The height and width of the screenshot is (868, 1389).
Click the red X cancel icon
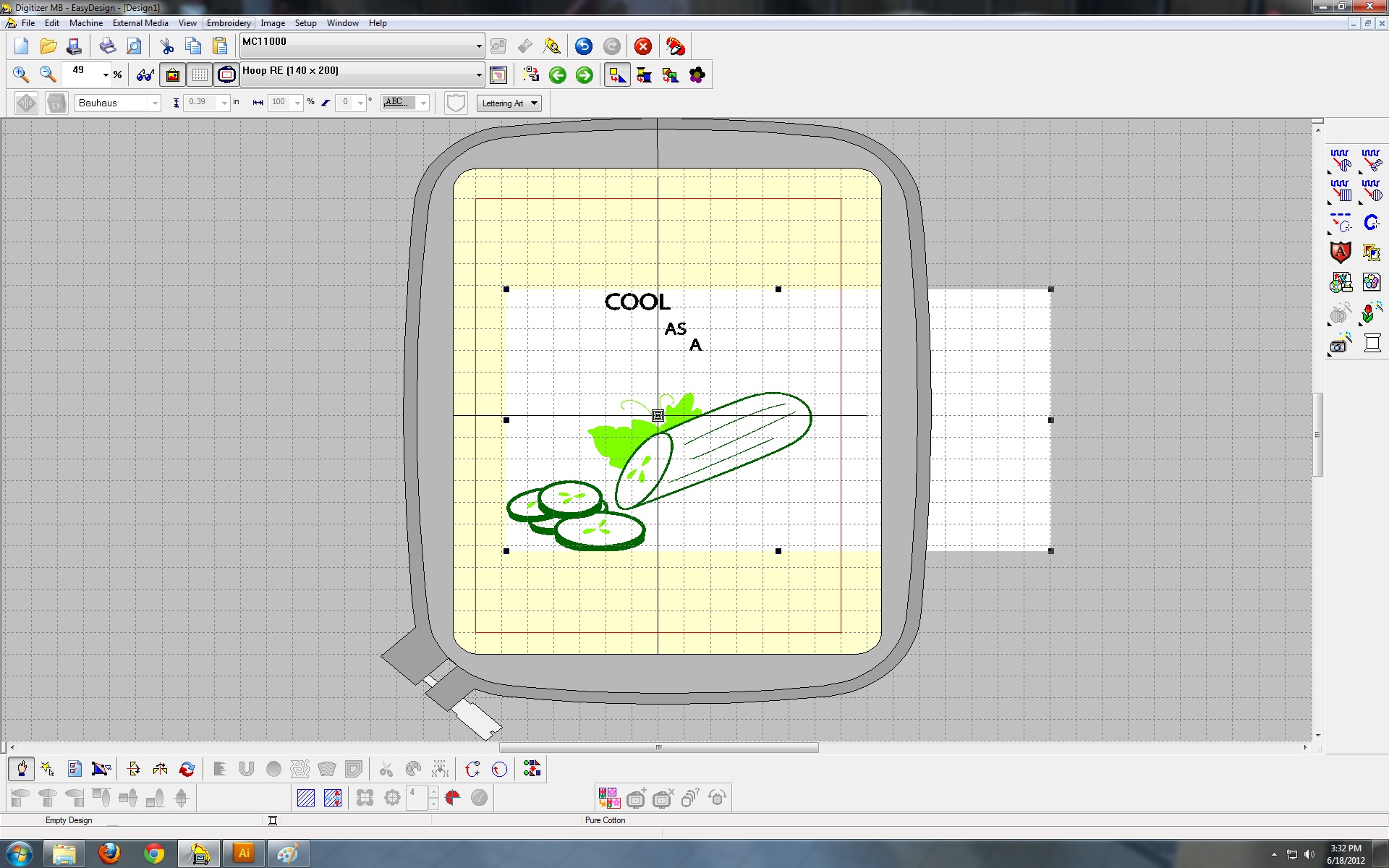pos(642,47)
